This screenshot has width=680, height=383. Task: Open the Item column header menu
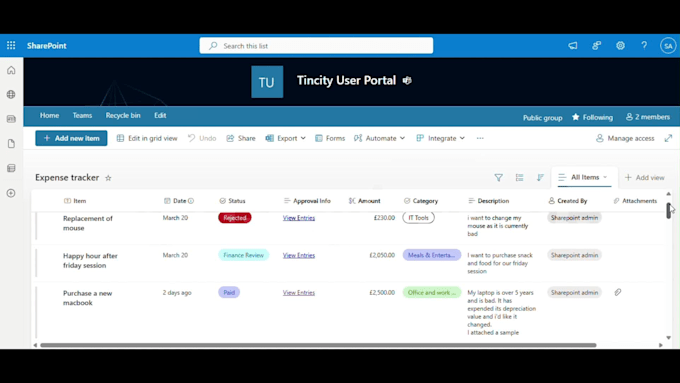tap(75, 201)
